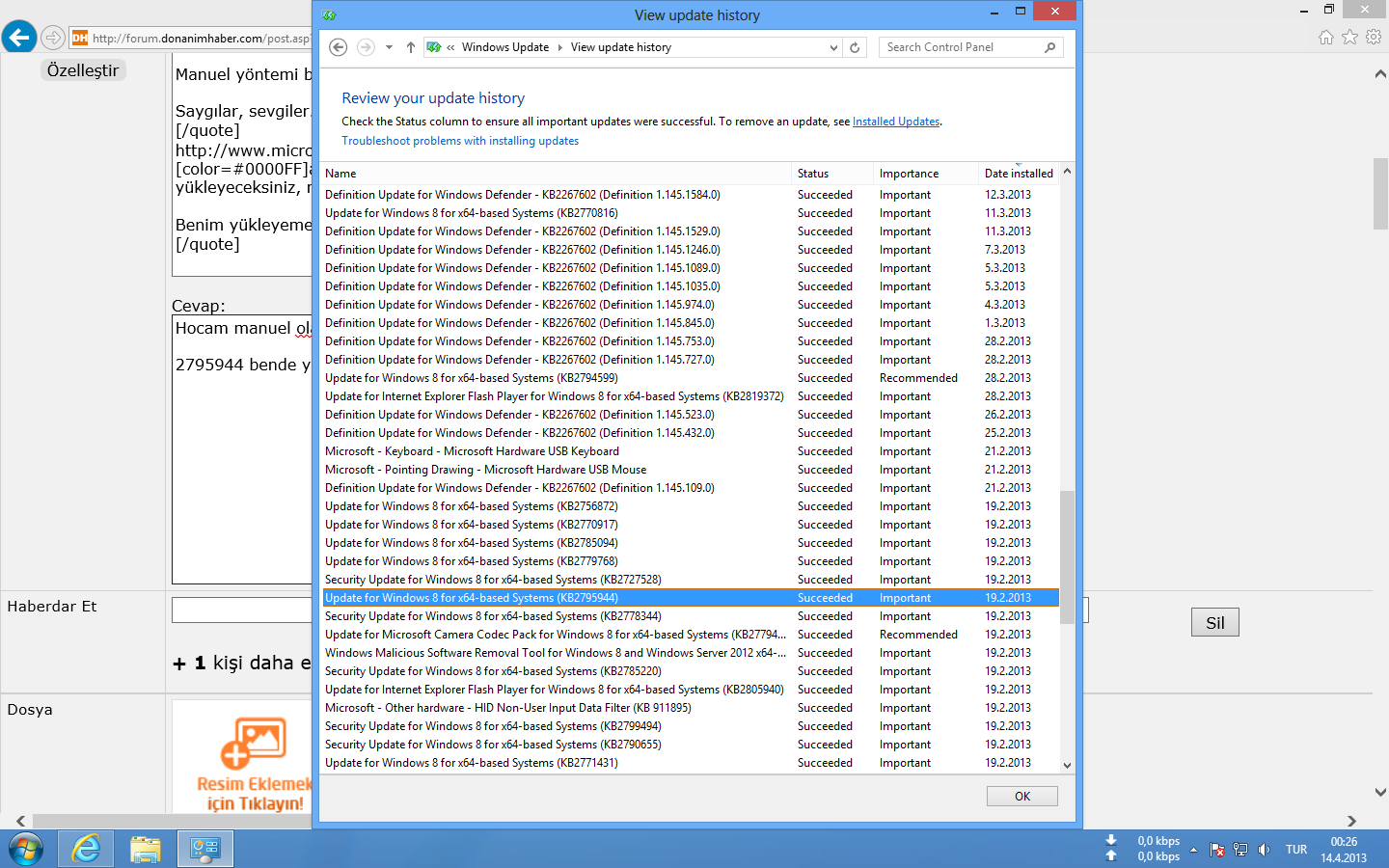Click the Action Center flag icon
Image resolution: width=1389 pixels, height=868 pixels.
click(x=1217, y=850)
